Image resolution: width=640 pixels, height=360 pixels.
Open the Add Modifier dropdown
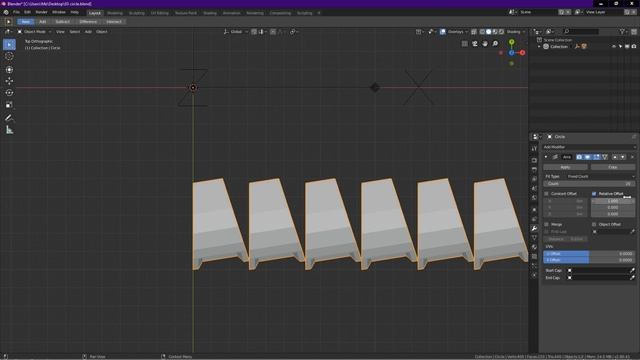pyautogui.click(x=589, y=147)
